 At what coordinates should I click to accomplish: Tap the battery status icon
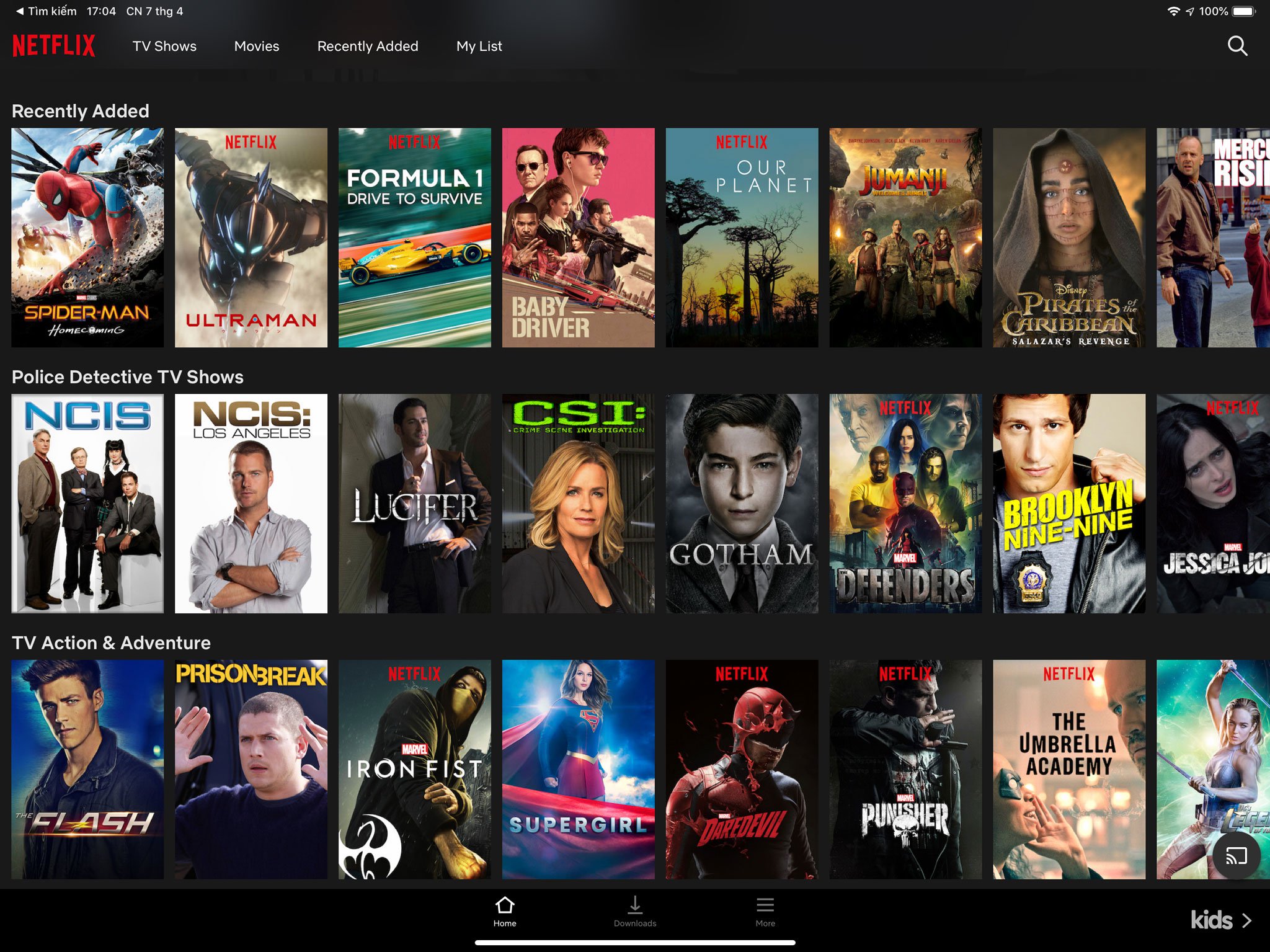pos(1243,11)
